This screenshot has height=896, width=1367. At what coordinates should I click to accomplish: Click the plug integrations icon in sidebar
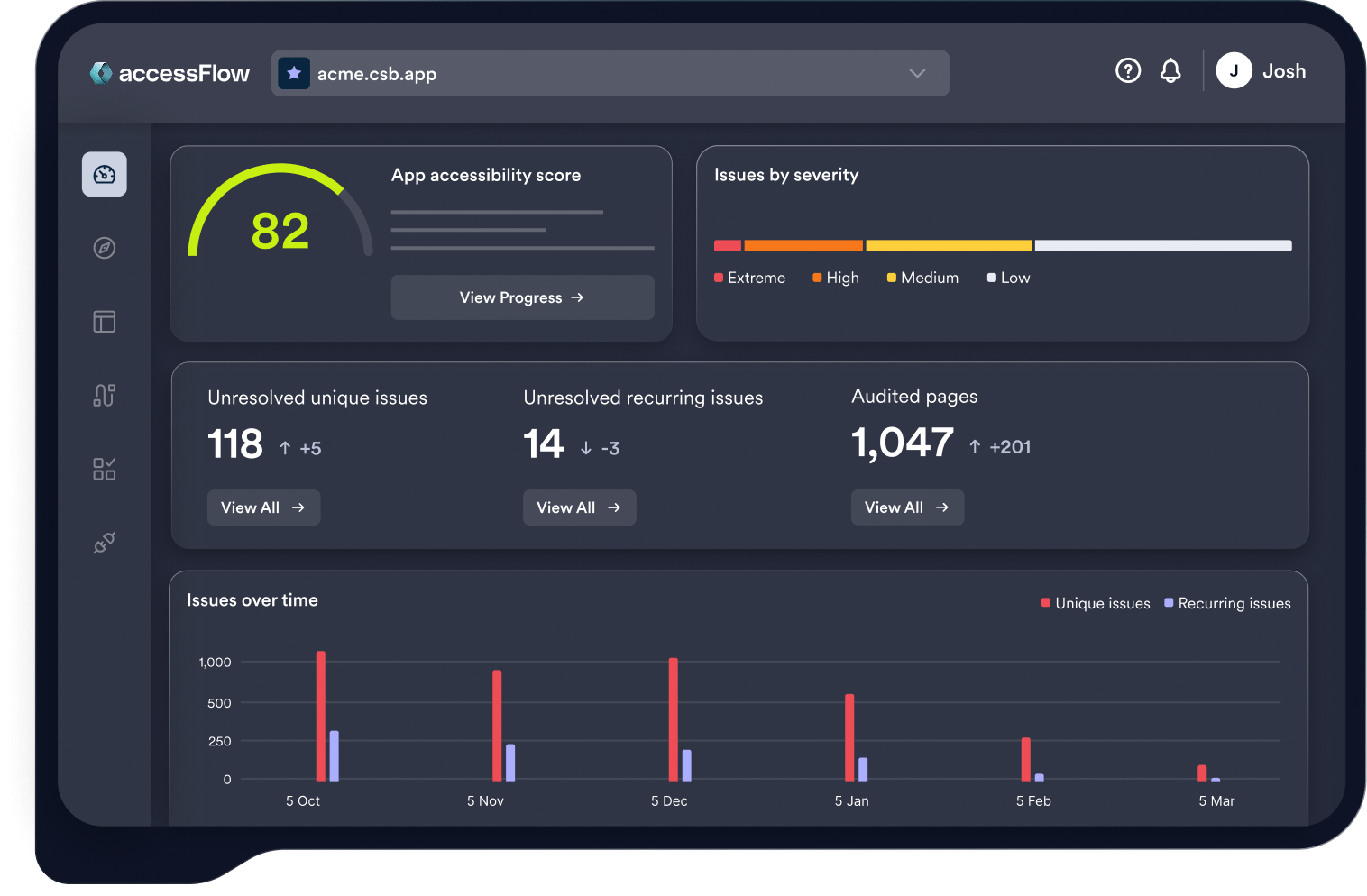(105, 543)
